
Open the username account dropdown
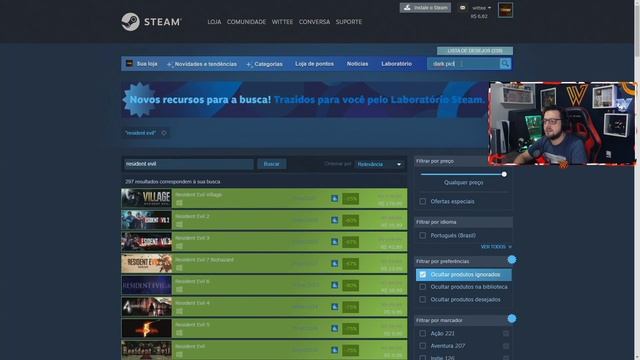tap(482, 8)
